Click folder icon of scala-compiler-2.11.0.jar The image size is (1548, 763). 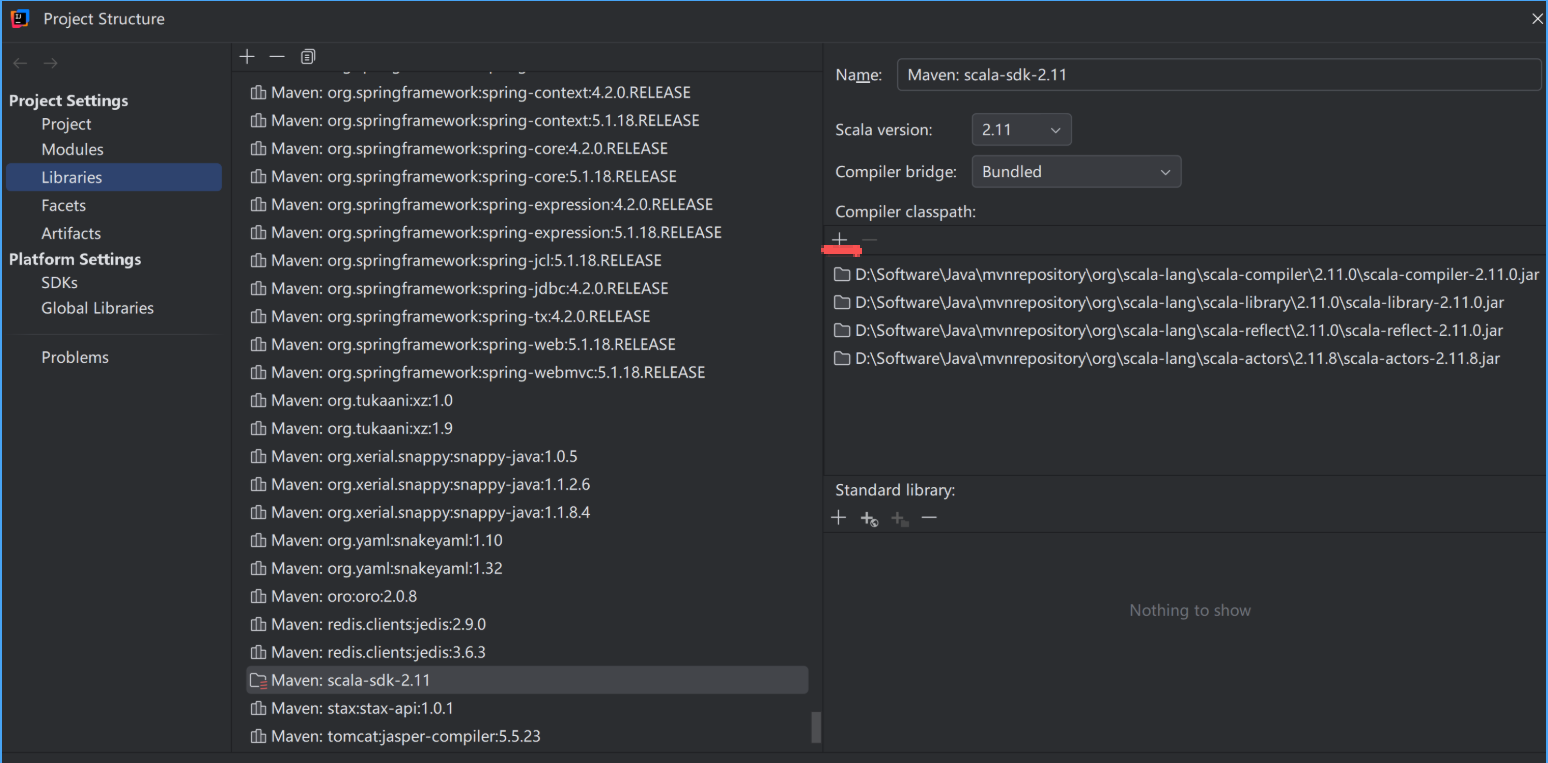[x=842, y=274]
